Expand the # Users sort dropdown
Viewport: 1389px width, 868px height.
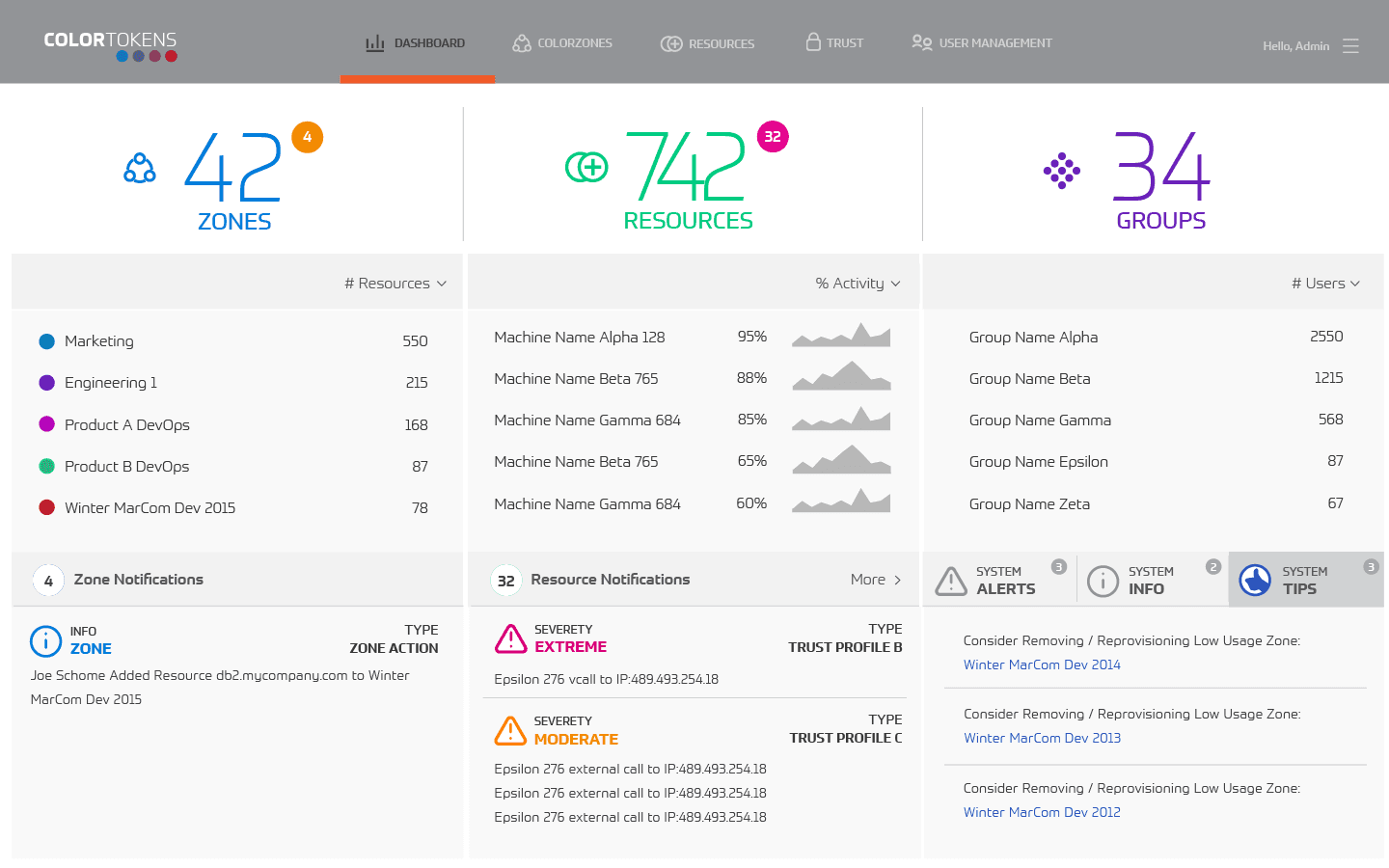1325,284
